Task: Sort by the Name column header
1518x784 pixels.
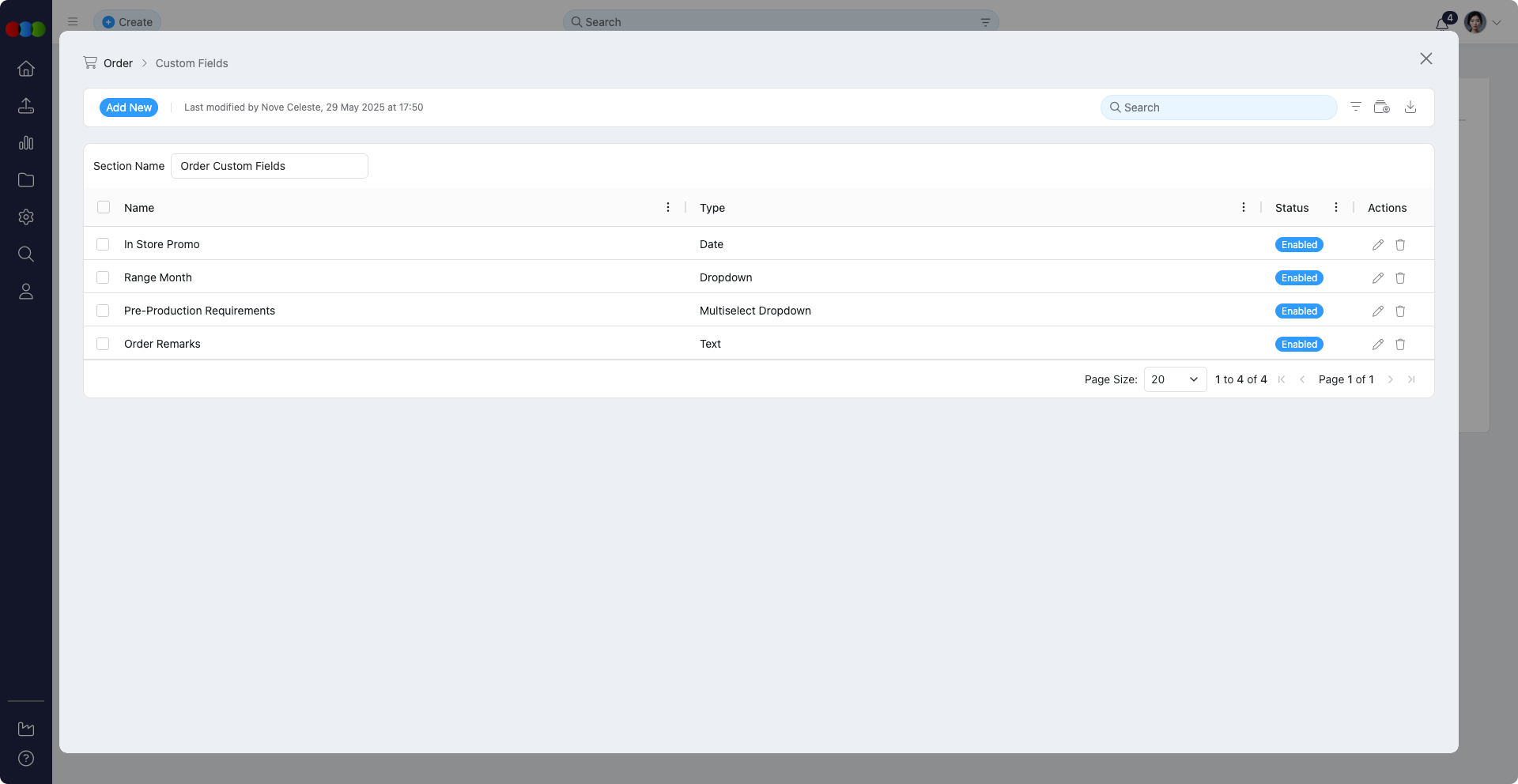Action: point(139,208)
